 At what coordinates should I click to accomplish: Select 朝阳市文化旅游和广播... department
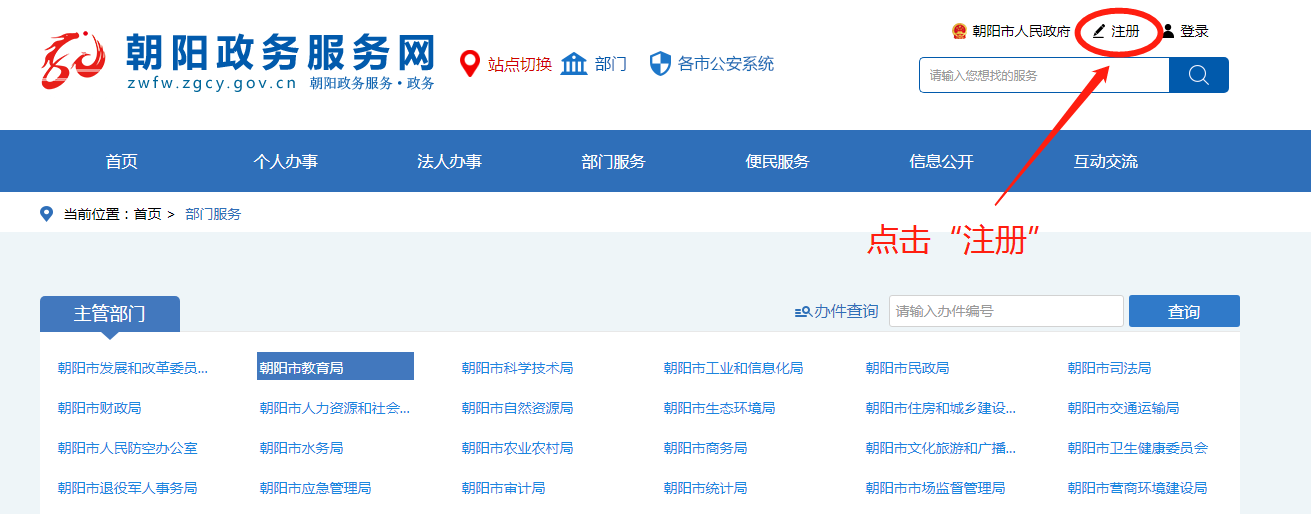pos(941,448)
